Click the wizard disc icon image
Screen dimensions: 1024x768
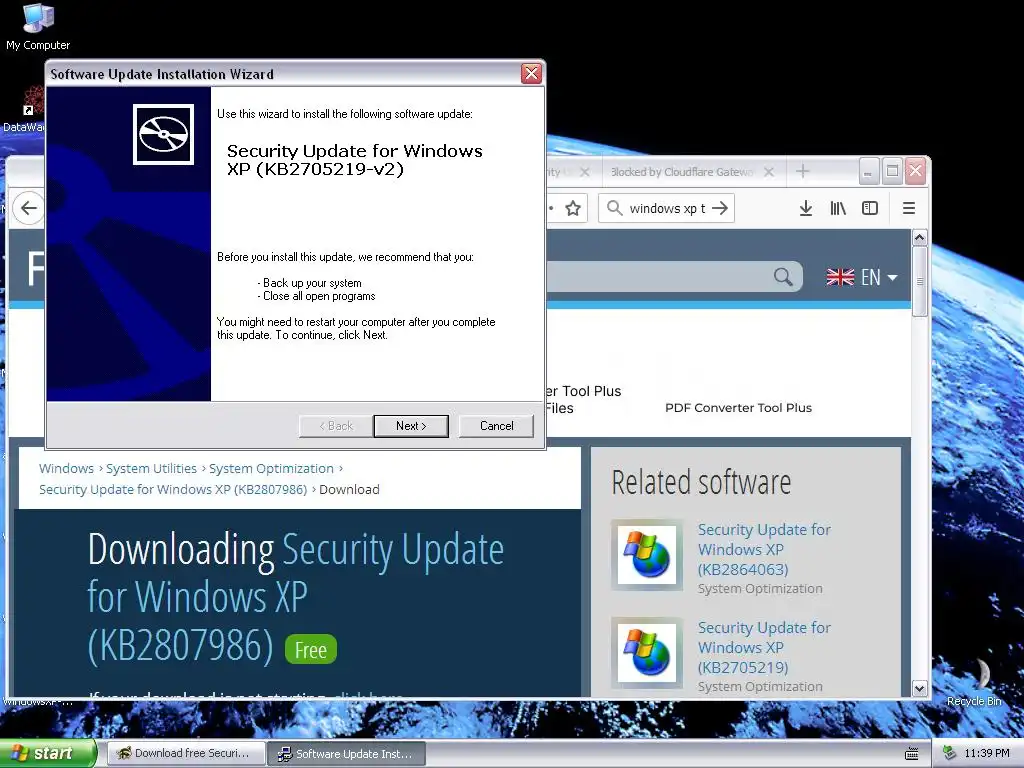tap(163, 135)
